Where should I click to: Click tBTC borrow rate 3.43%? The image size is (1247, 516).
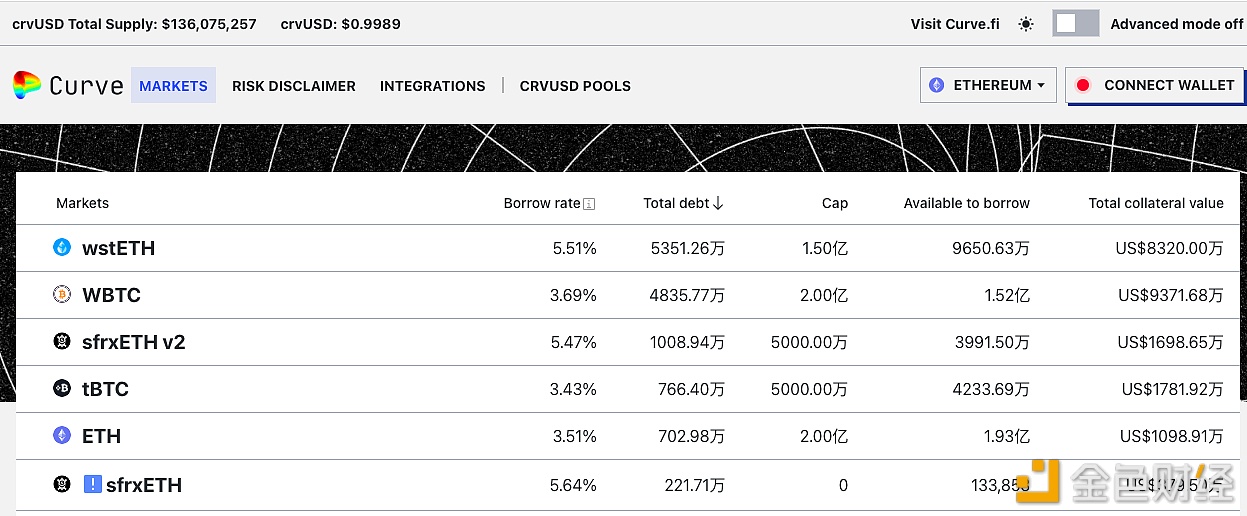(573, 389)
